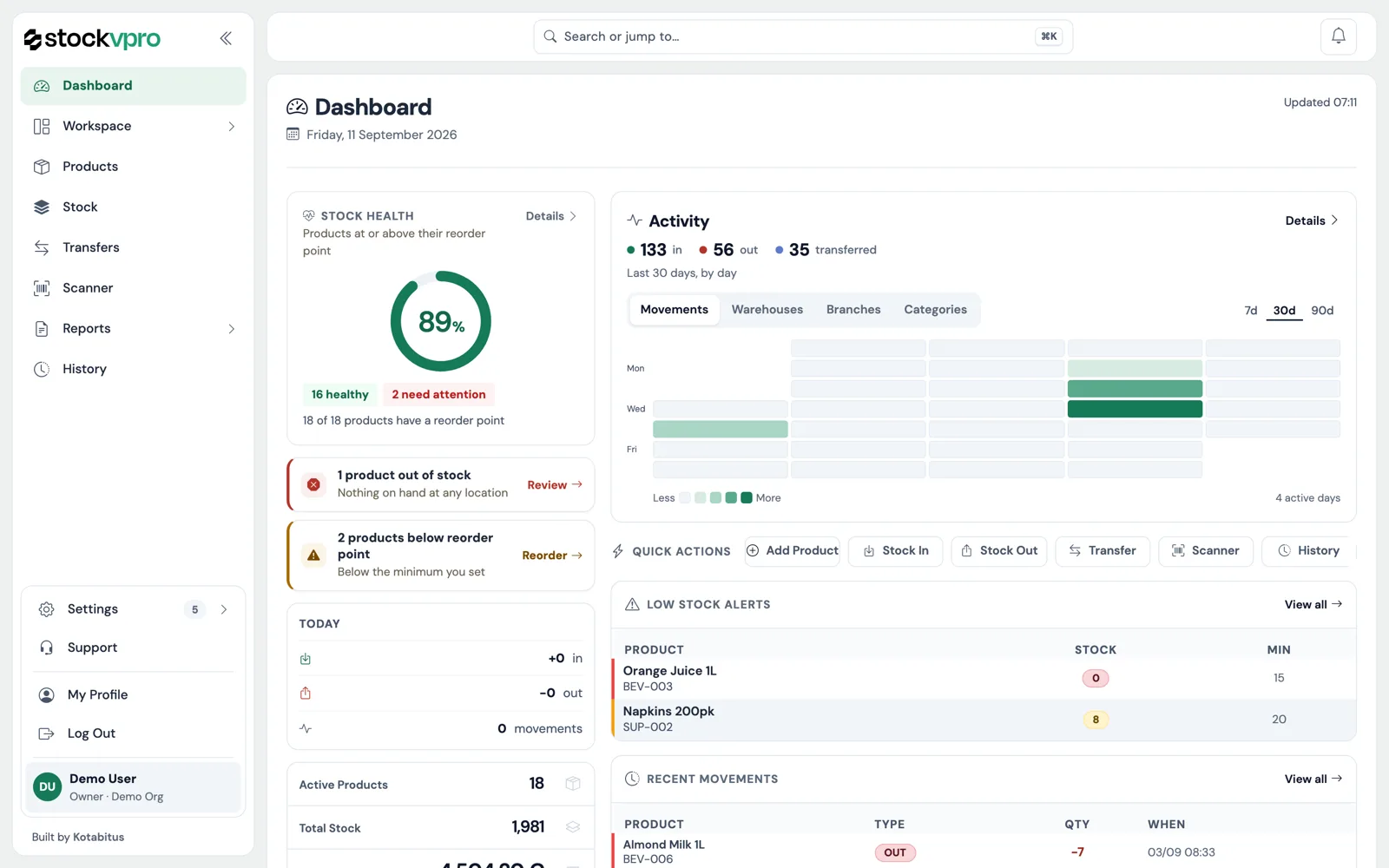Select the 30d time range
This screenshot has height=868, width=1389.
point(1284,311)
